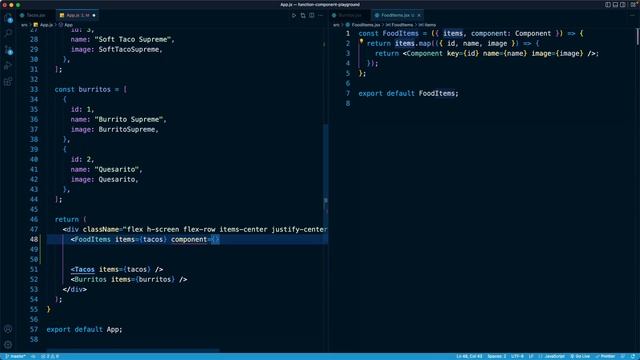The image size is (640, 360).
Task: Click synchronize changes icon in status bar
Action: (x=33, y=356)
